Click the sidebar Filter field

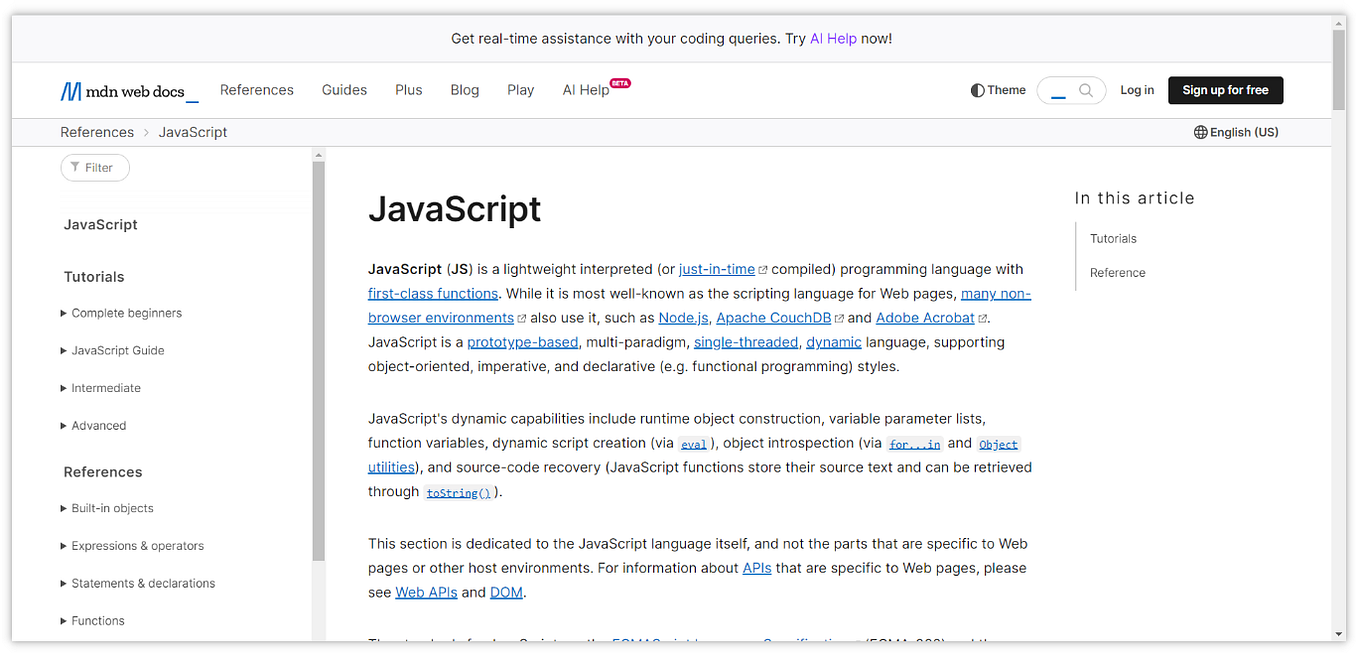click(96, 168)
